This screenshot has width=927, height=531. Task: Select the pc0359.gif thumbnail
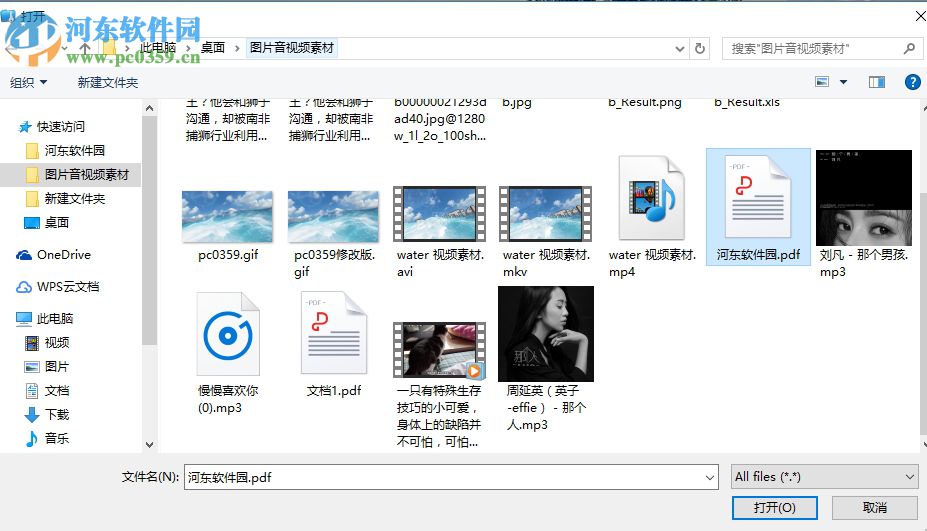tap(227, 216)
